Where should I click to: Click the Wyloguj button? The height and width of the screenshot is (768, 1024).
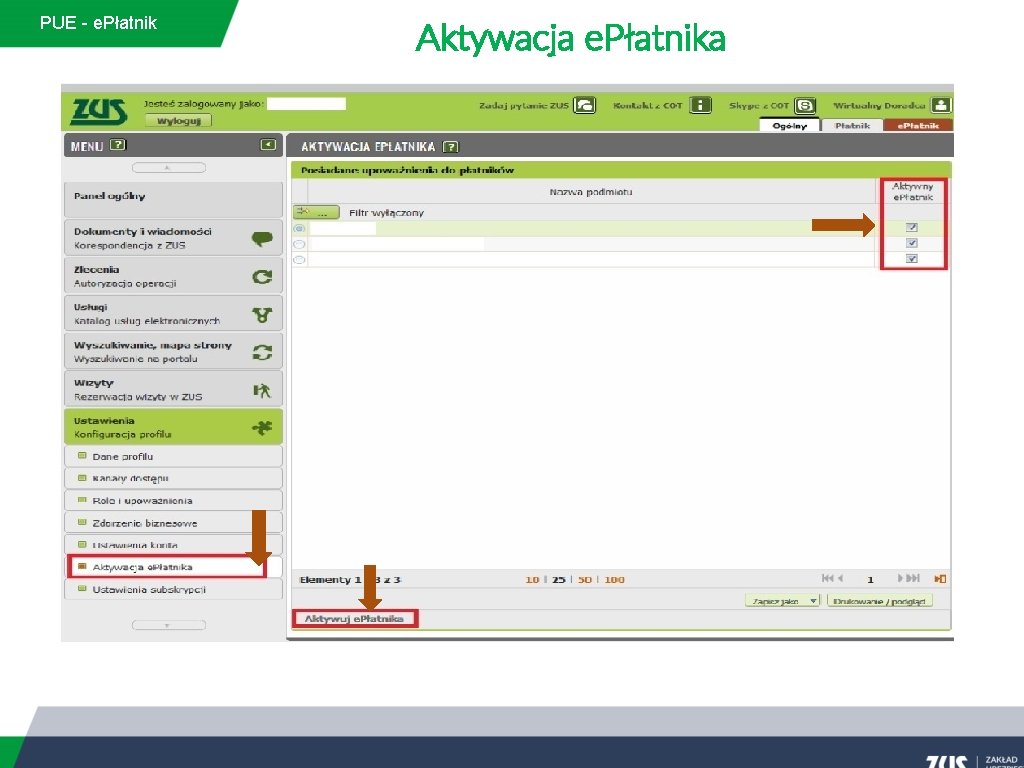point(178,121)
